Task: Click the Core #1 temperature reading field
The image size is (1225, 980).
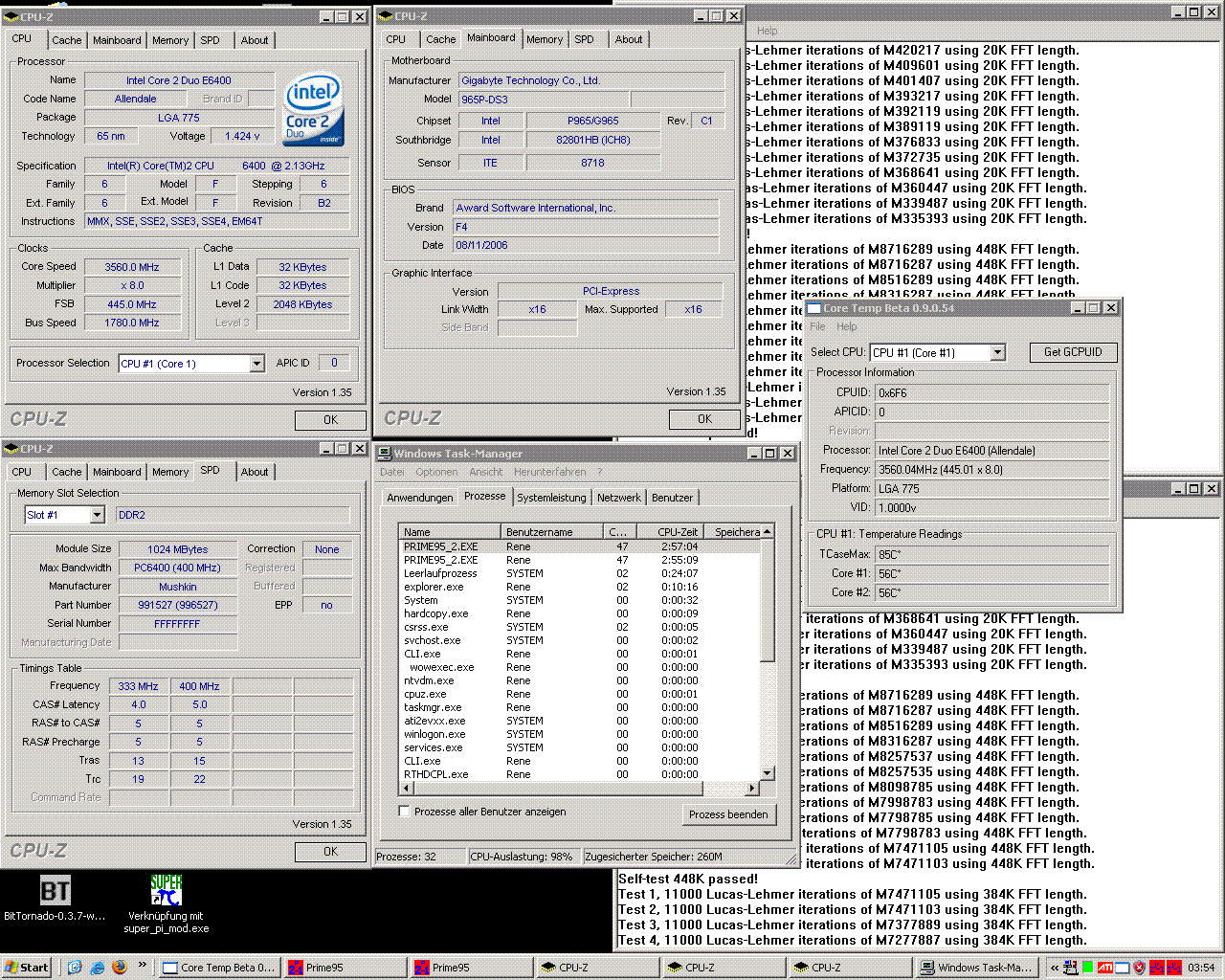Action: (991, 573)
